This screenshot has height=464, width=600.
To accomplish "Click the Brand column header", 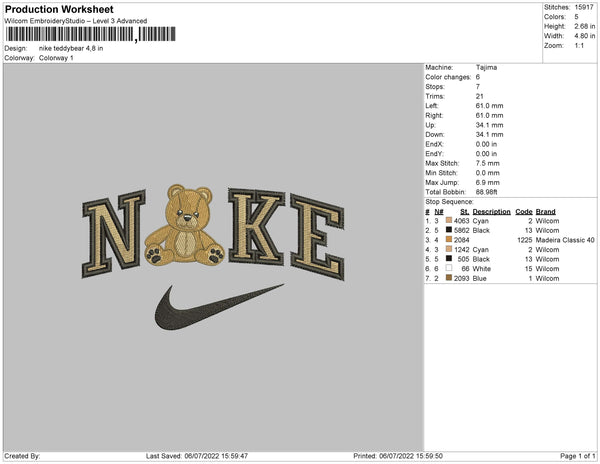I will [x=545, y=212].
